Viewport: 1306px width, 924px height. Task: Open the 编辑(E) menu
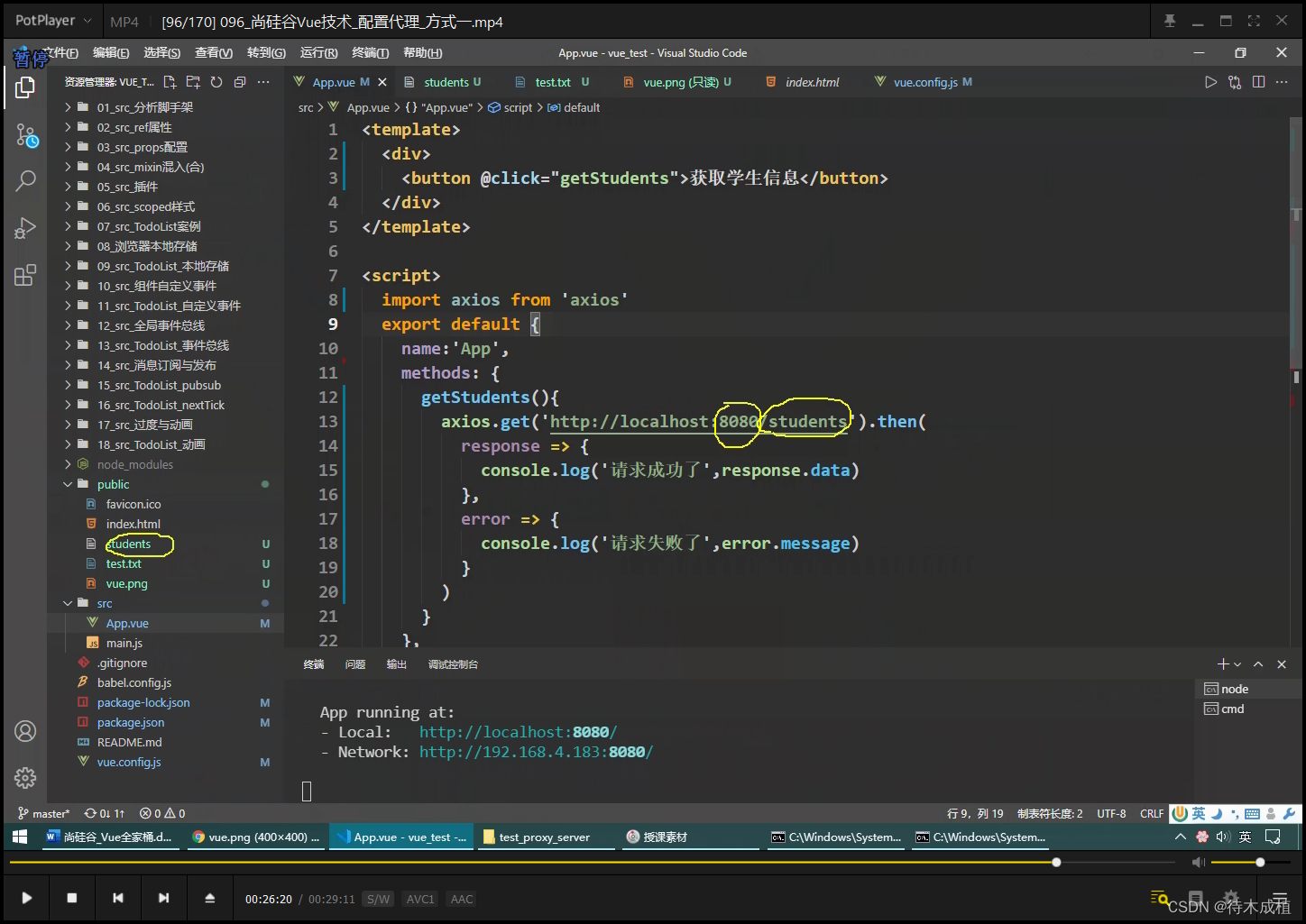pyautogui.click(x=111, y=53)
